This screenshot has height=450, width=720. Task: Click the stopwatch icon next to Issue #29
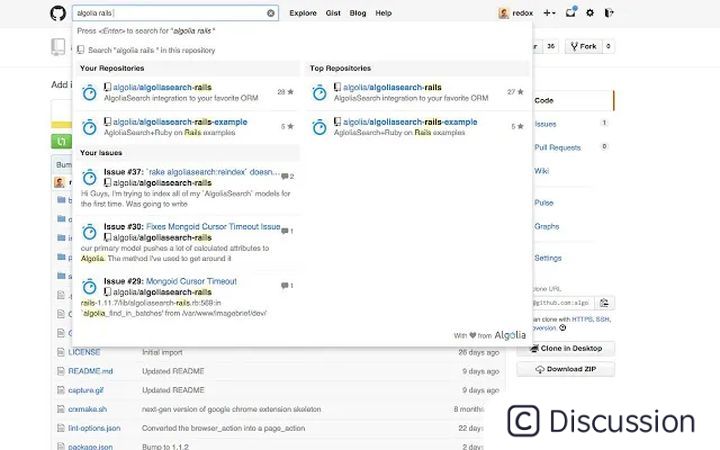[90, 286]
